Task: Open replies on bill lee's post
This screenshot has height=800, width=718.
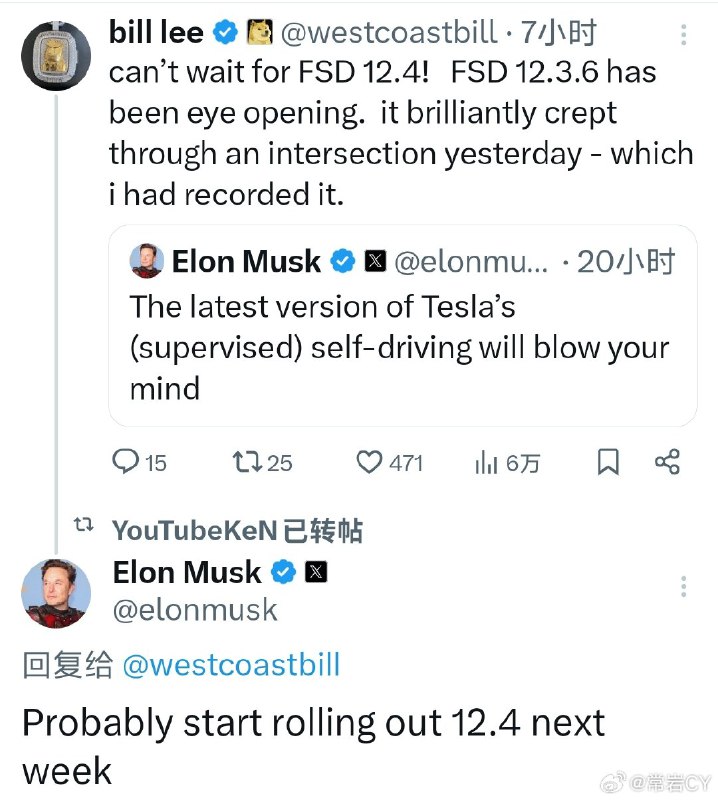Action: tap(139, 462)
